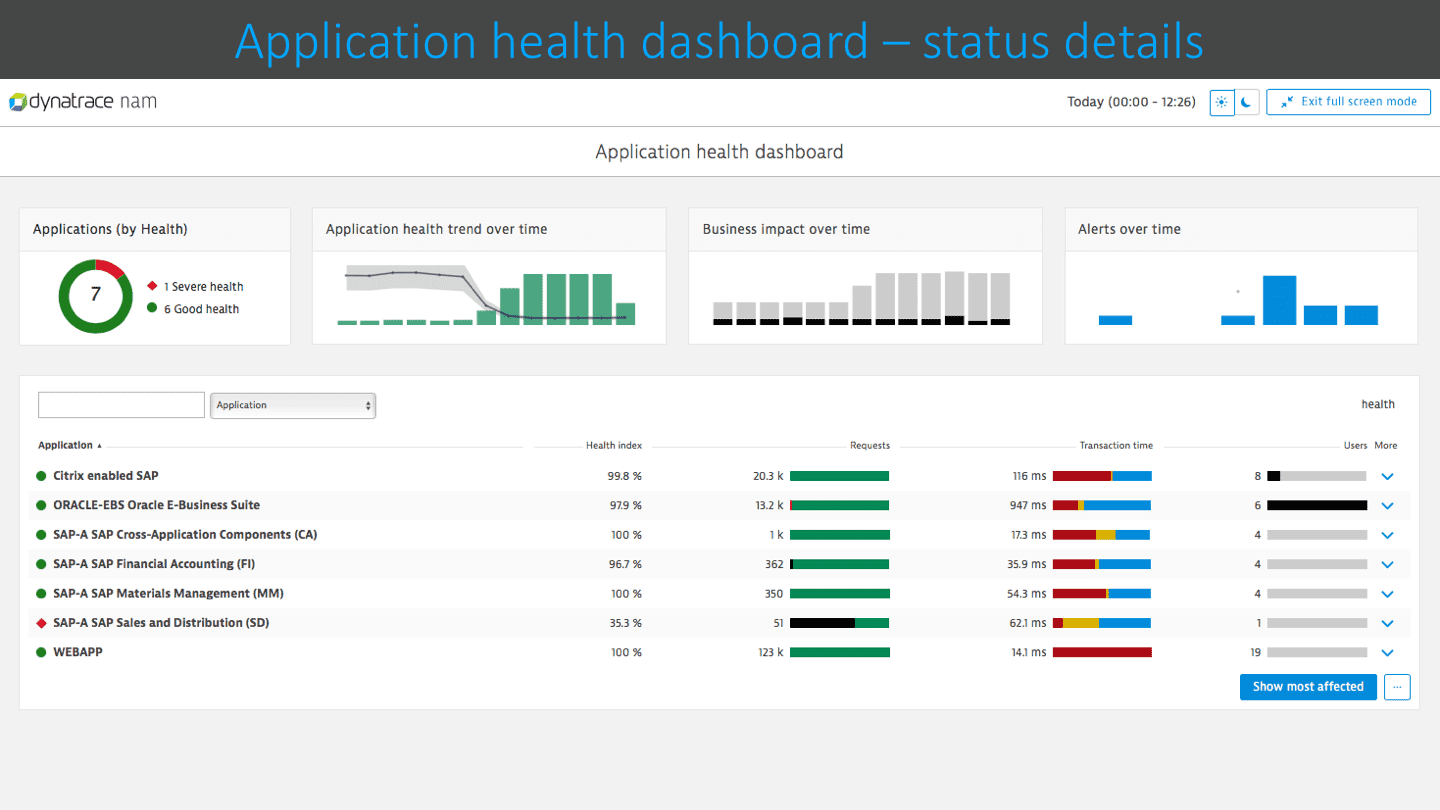Screen dimensions: 1440x810
Task: Open WEBAPP application row
Action: pos(78,652)
